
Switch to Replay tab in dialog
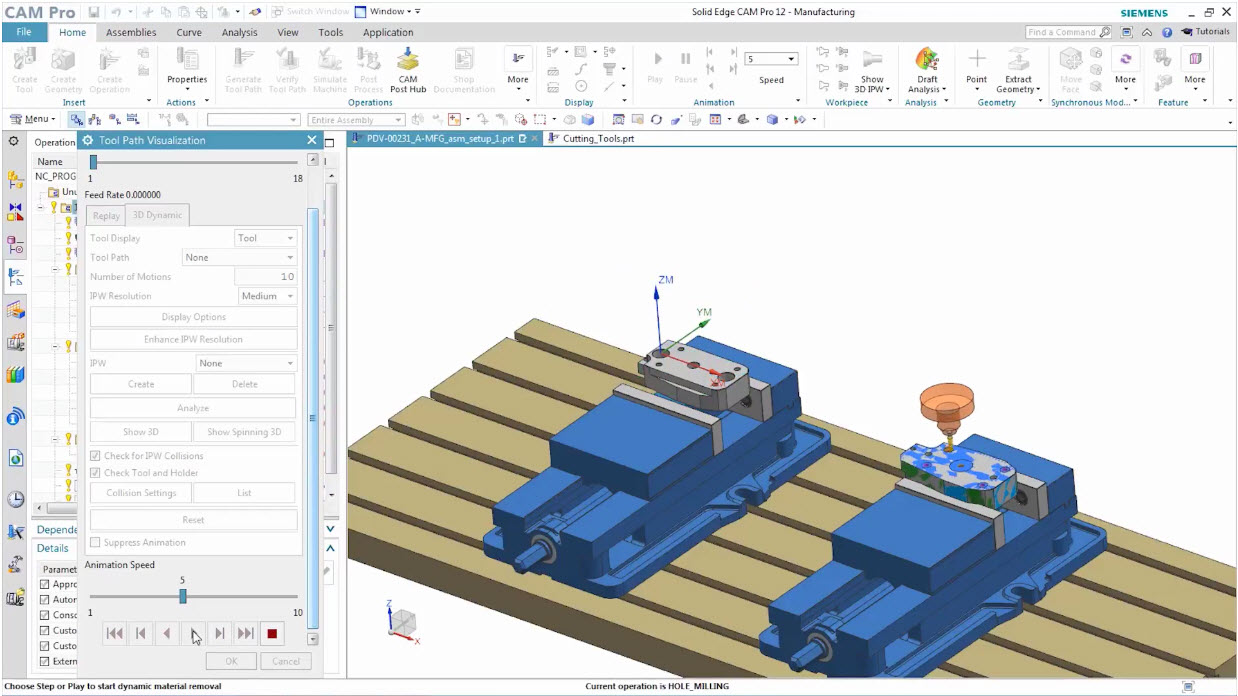(106, 215)
